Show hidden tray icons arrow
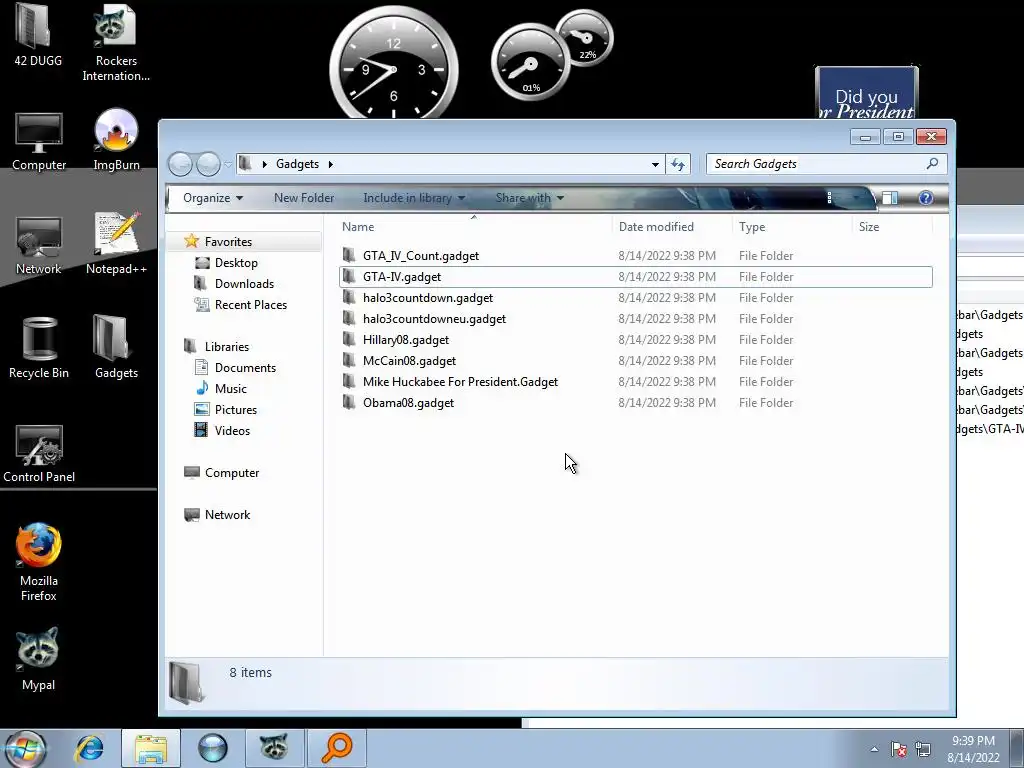The height and width of the screenshot is (768, 1024). (874, 749)
